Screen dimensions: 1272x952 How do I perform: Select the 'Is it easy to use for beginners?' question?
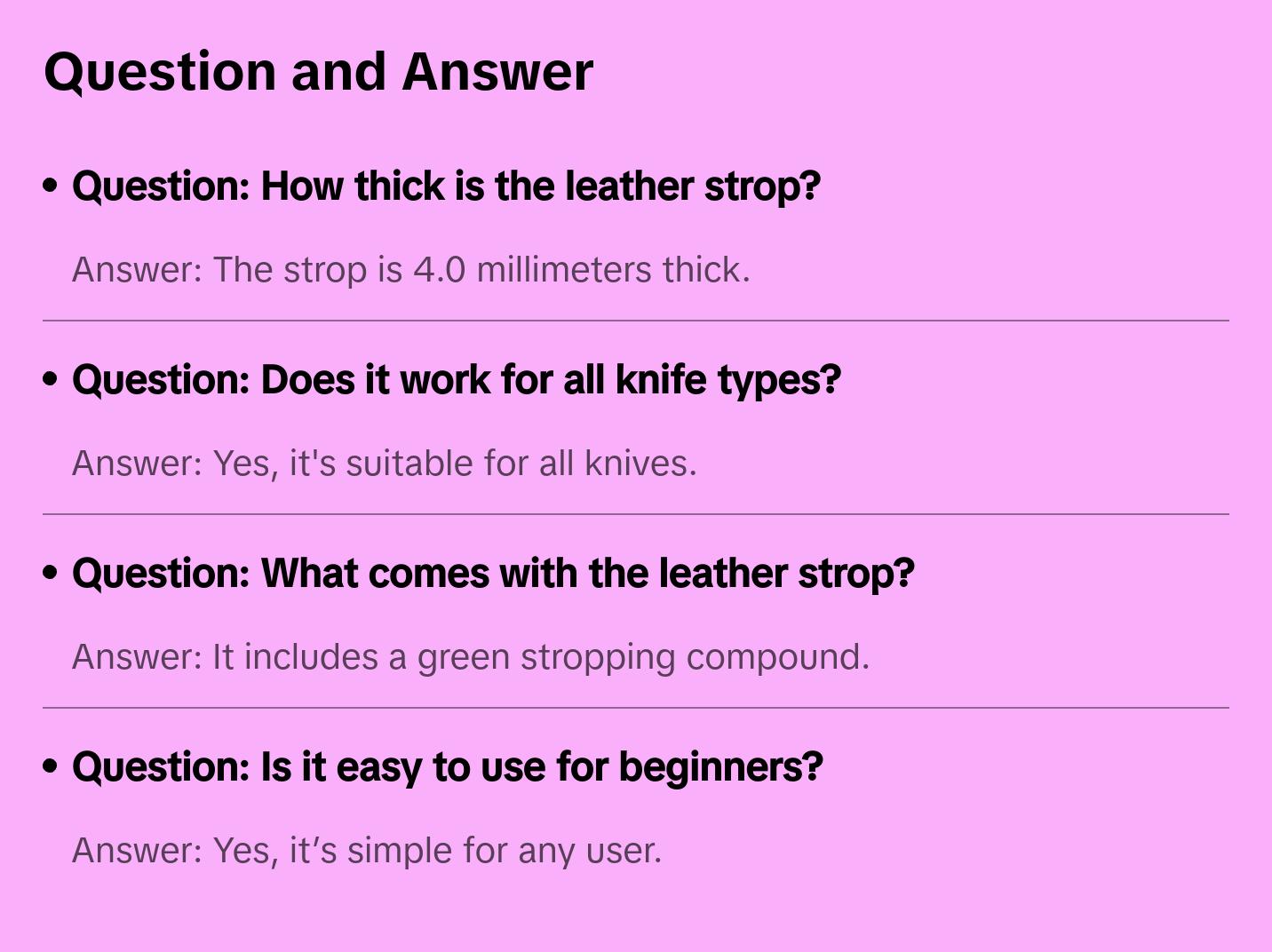click(x=447, y=767)
